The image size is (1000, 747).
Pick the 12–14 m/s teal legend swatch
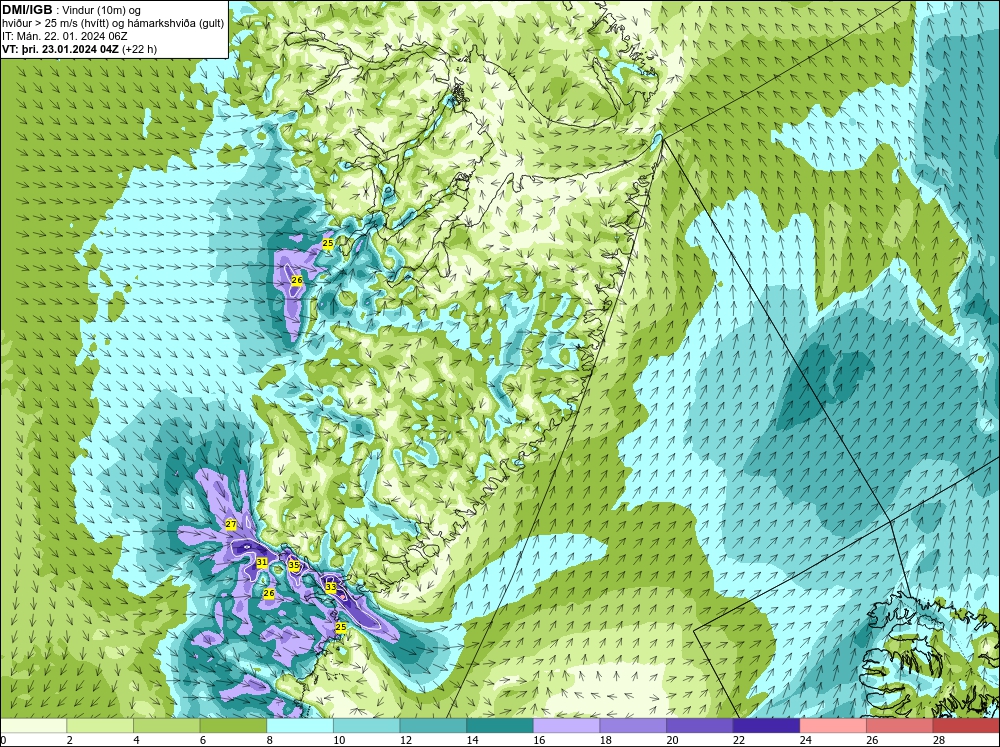(433, 725)
